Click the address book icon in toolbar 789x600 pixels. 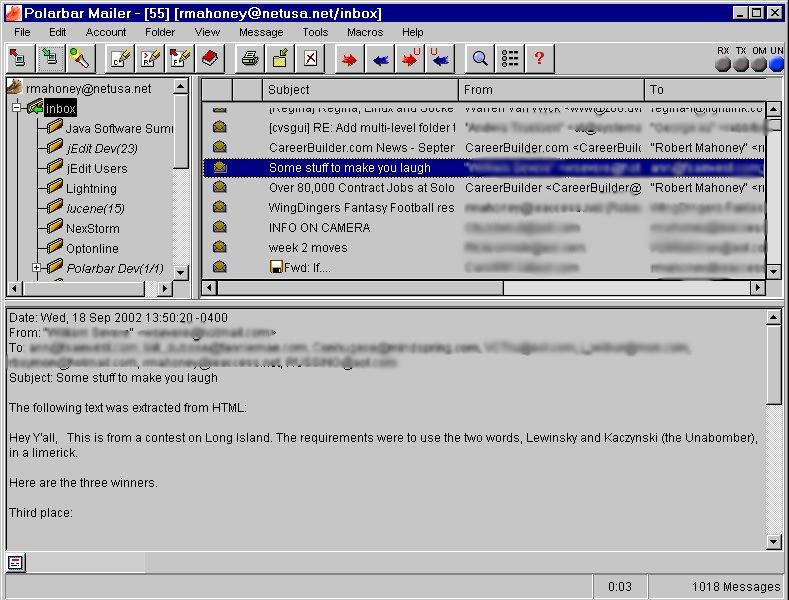click(209, 59)
